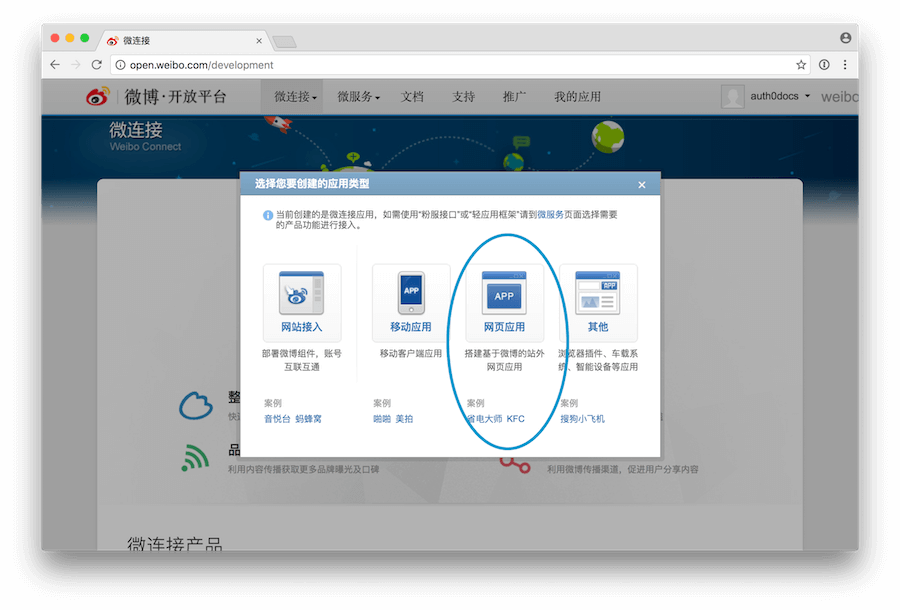Select the 其他 other app type icon

click(598, 293)
